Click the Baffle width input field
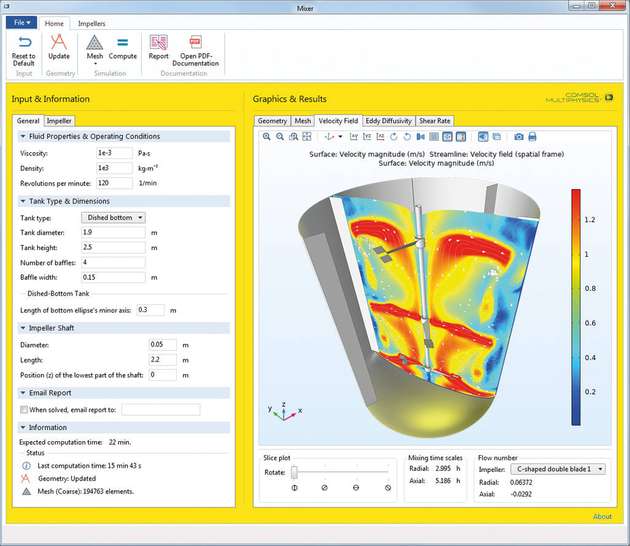The height and width of the screenshot is (546, 630). click(113, 277)
